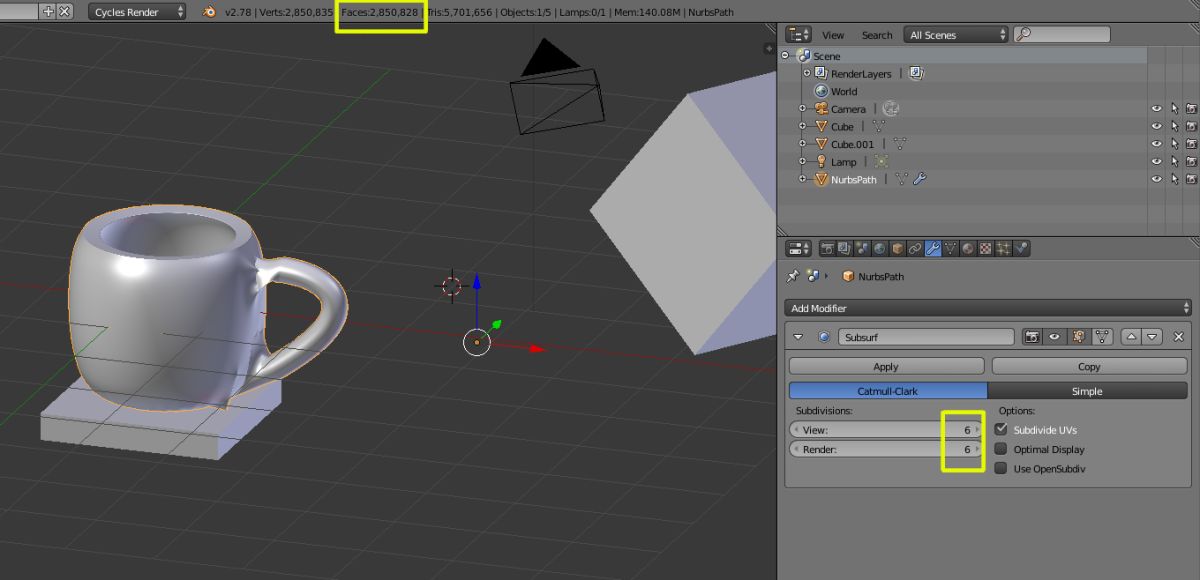Click the mesh data icon beside Cube in outliner

(x=879, y=127)
